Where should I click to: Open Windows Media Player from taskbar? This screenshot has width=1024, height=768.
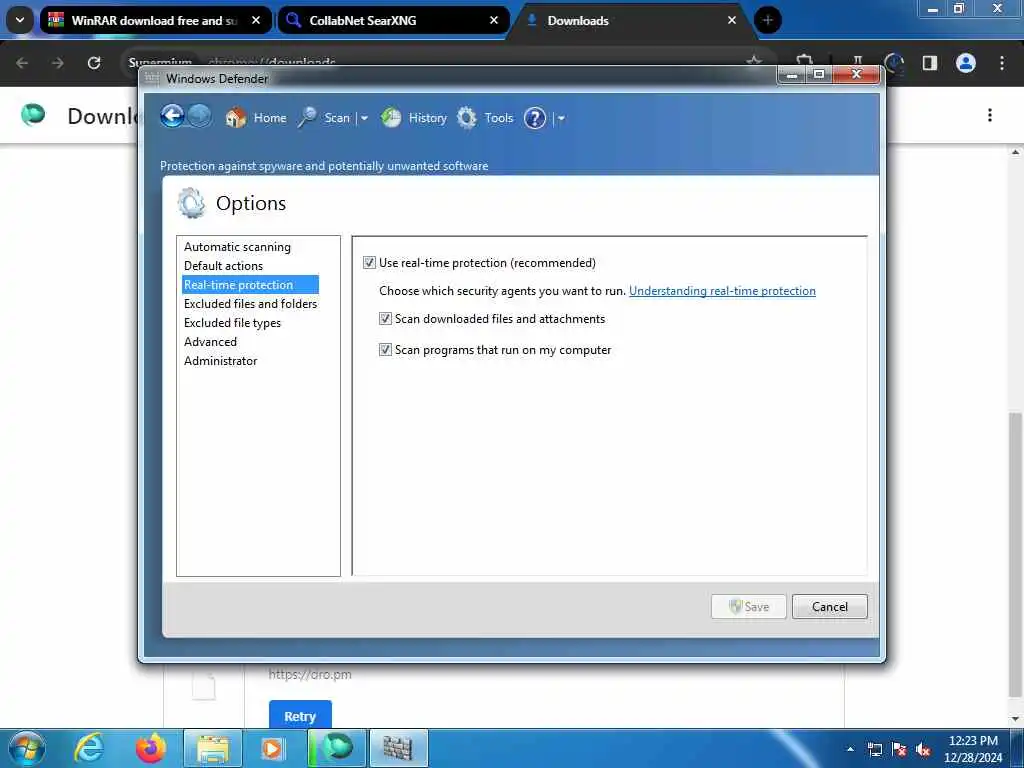[x=272, y=748]
